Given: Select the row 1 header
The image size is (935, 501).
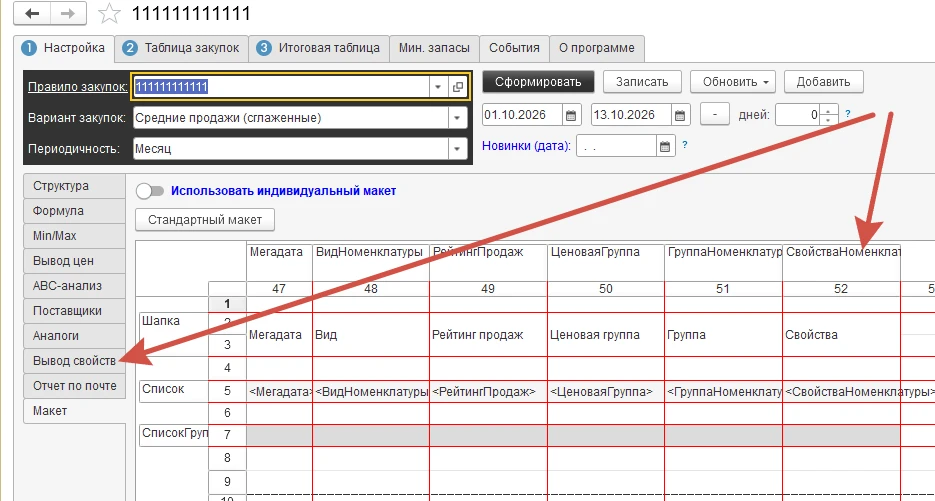Looking at the screenshot, I should pos(227,304).
